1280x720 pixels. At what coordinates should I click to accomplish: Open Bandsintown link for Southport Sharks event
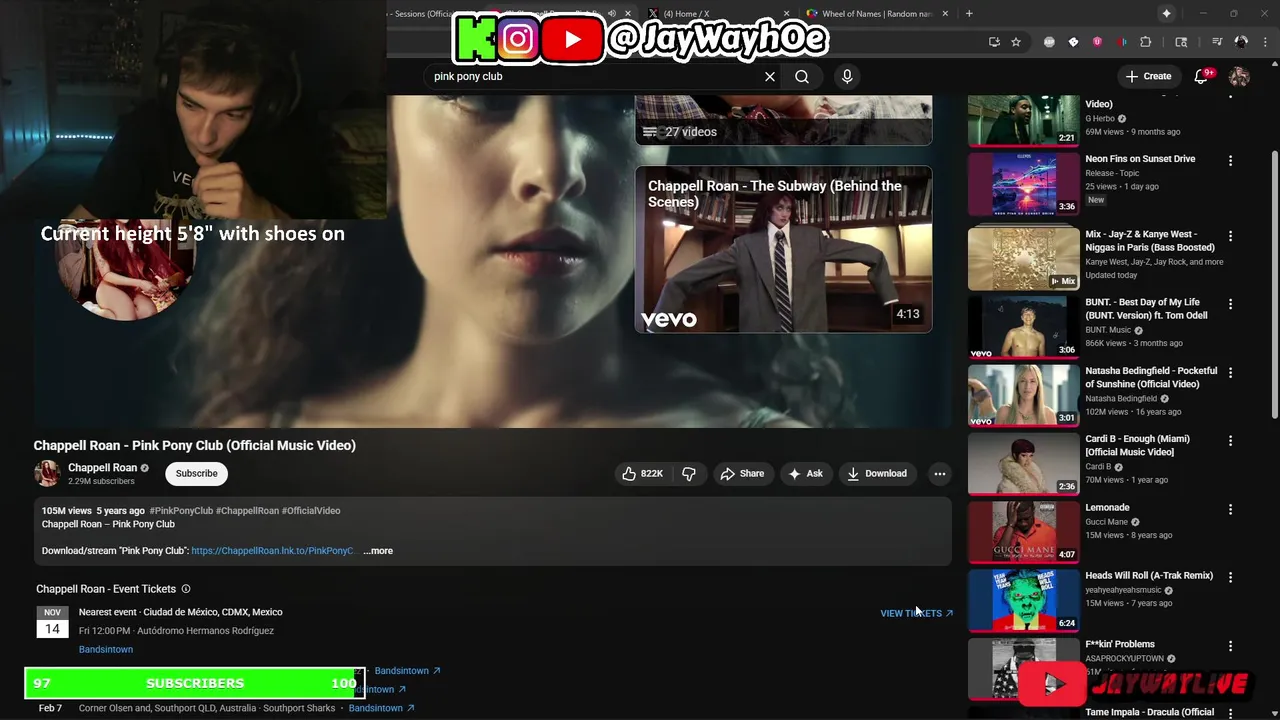[381, 708]
